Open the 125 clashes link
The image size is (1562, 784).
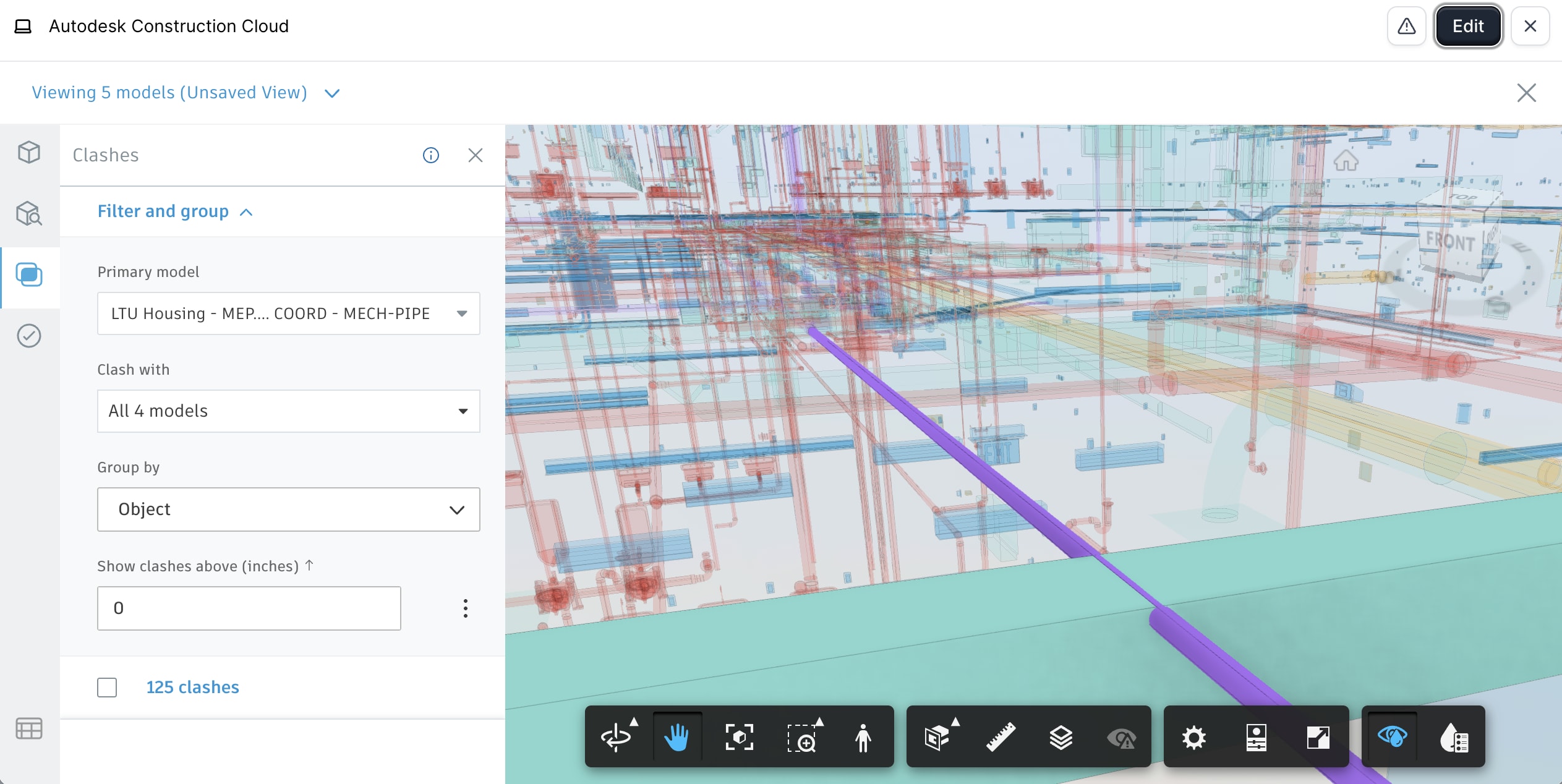[192, 687]
